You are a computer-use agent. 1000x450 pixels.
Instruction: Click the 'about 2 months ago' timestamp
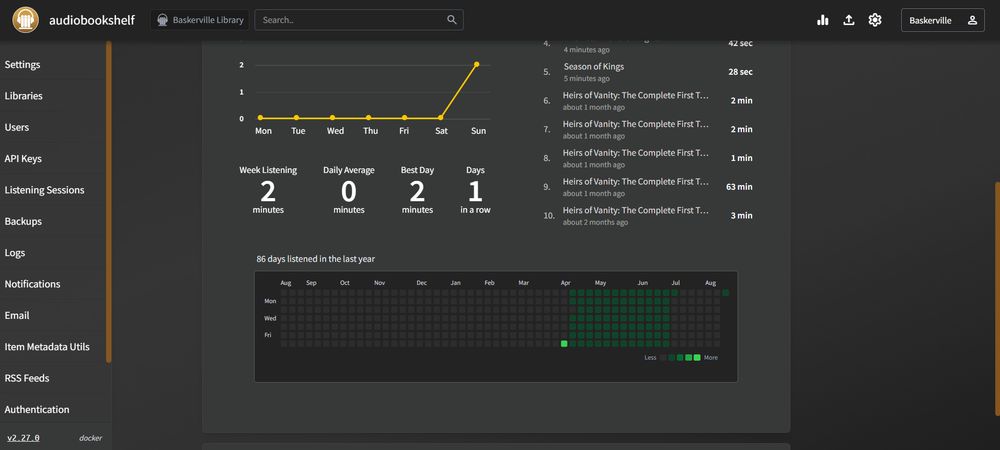coord(595,222)
